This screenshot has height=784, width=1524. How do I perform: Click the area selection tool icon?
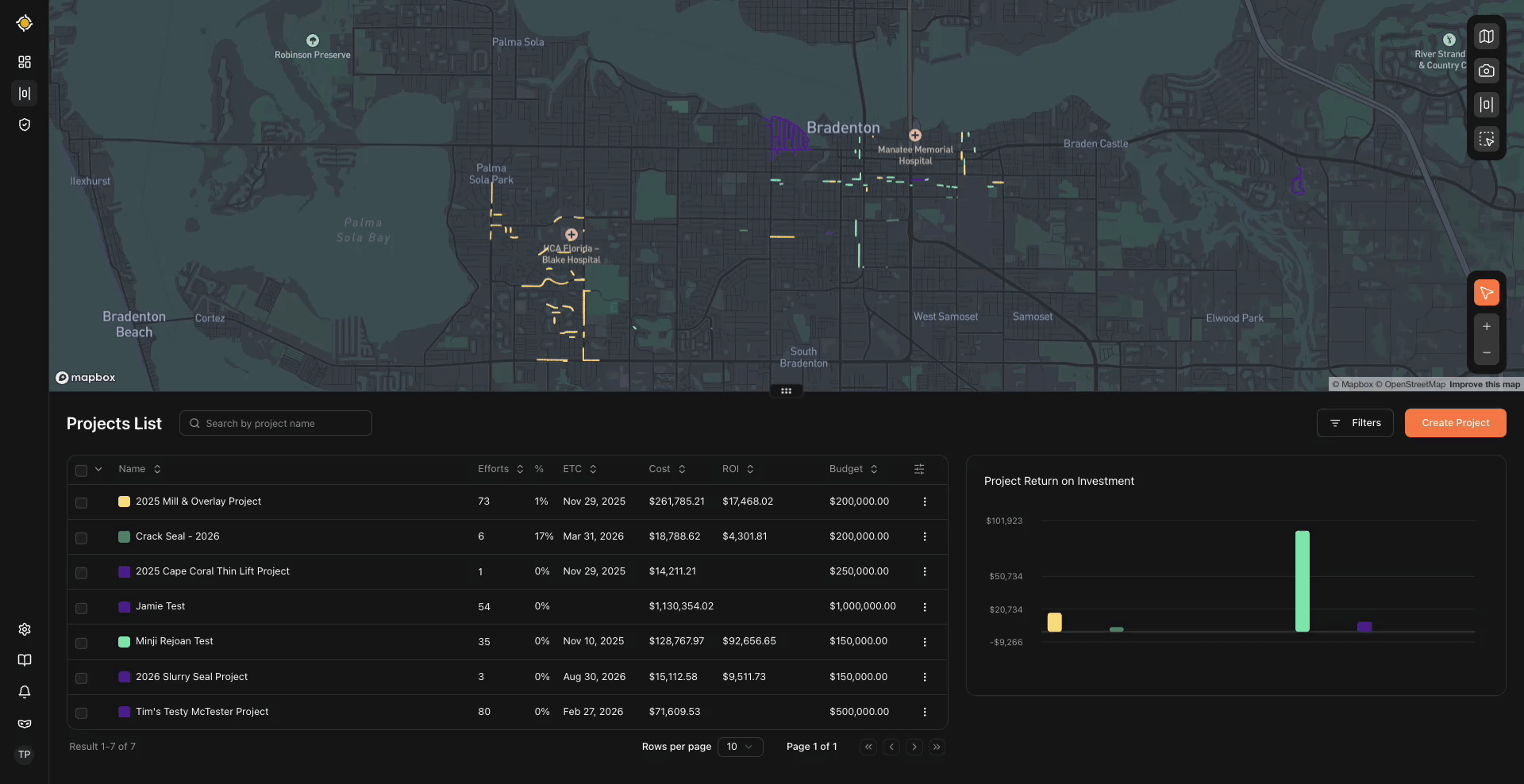1486,139
